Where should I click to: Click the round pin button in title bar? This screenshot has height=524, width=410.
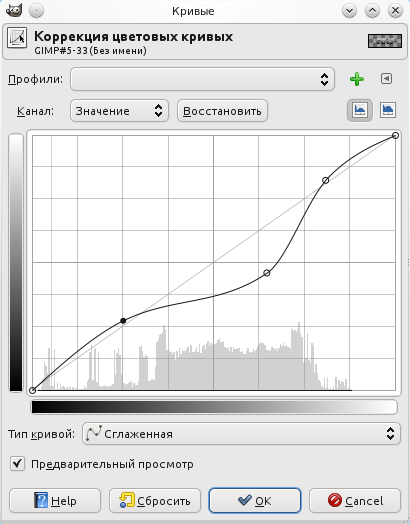point(36,11)
